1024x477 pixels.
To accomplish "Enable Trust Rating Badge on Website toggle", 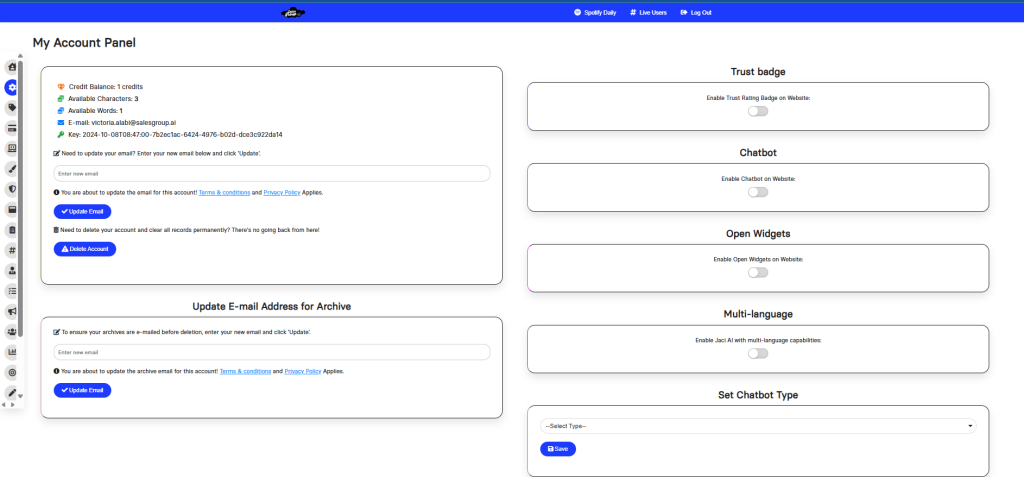I will coord(758,111).
